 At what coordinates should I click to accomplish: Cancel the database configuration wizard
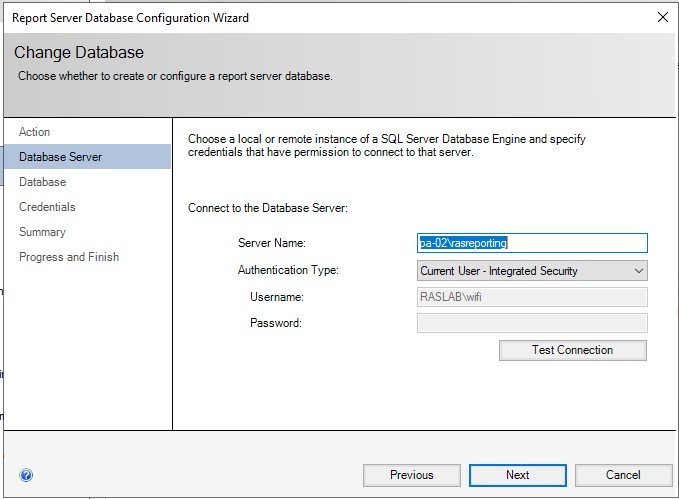622,475
